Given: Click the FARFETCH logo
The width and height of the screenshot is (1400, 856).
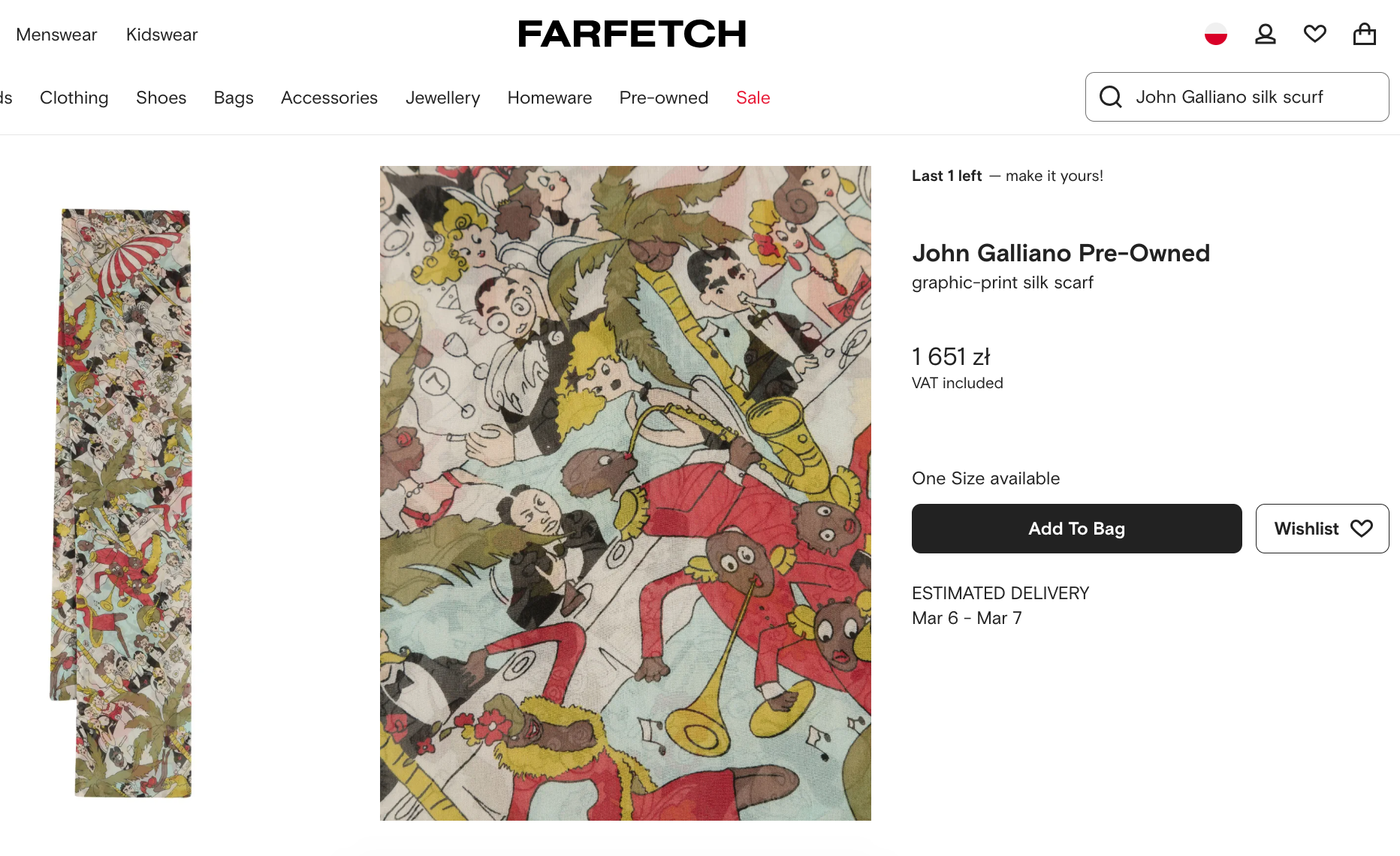Looking at the screenshot, I should 632,34.
